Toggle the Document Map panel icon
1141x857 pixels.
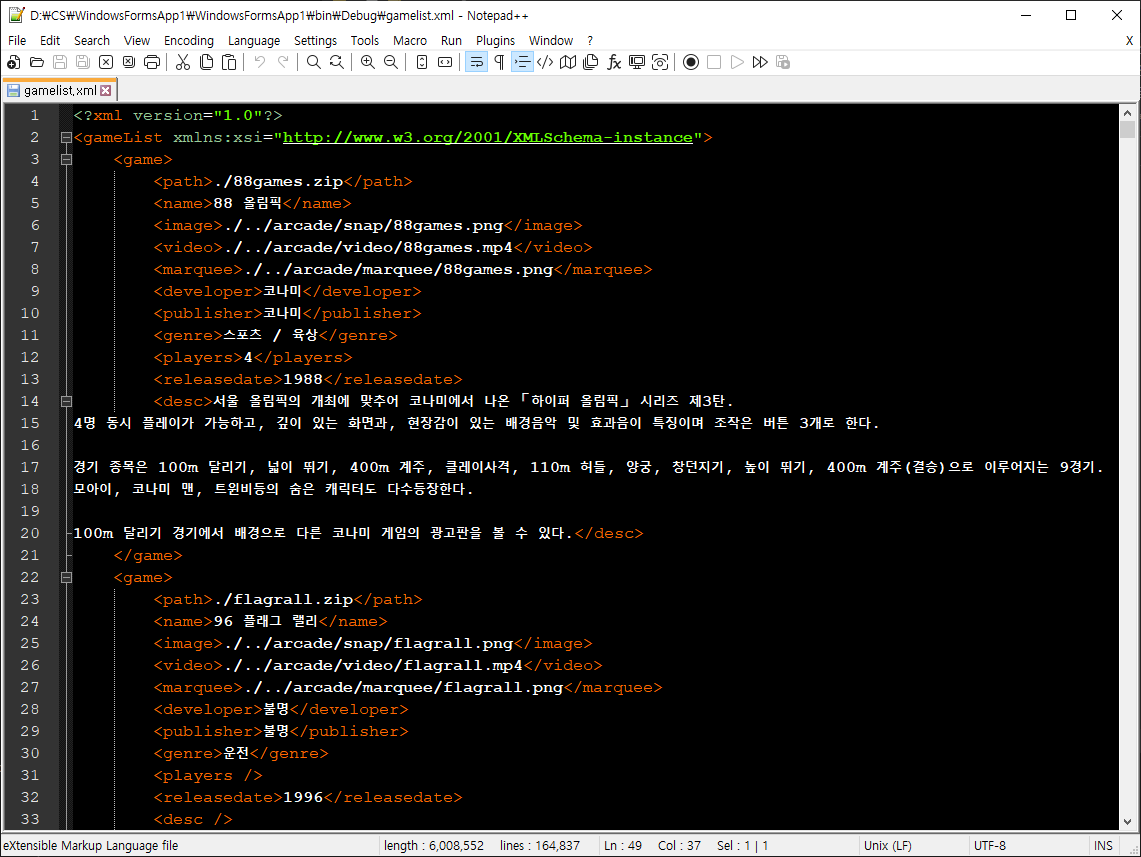568,63
